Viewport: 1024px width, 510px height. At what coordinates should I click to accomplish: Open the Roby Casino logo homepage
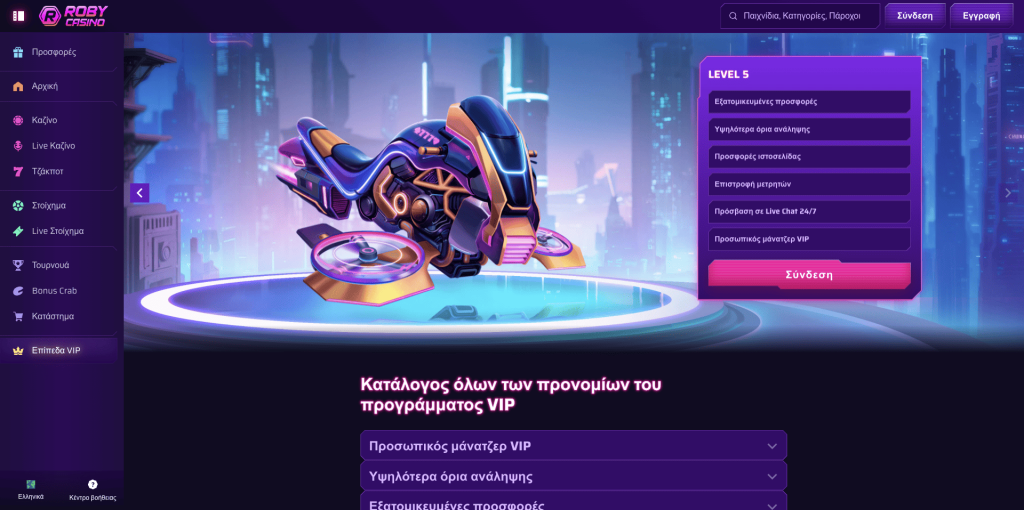coord(74,16)
